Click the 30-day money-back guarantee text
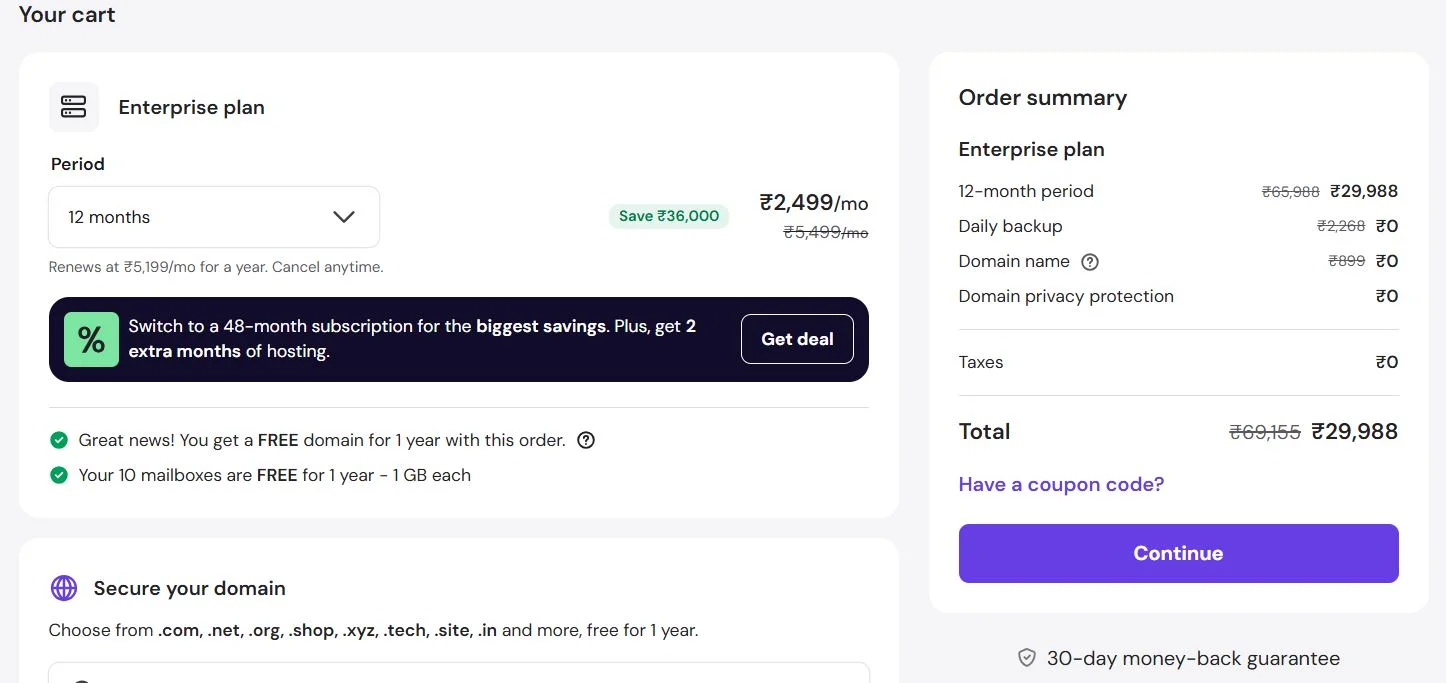This screenshot has width=1446, height=683. 1193,658
